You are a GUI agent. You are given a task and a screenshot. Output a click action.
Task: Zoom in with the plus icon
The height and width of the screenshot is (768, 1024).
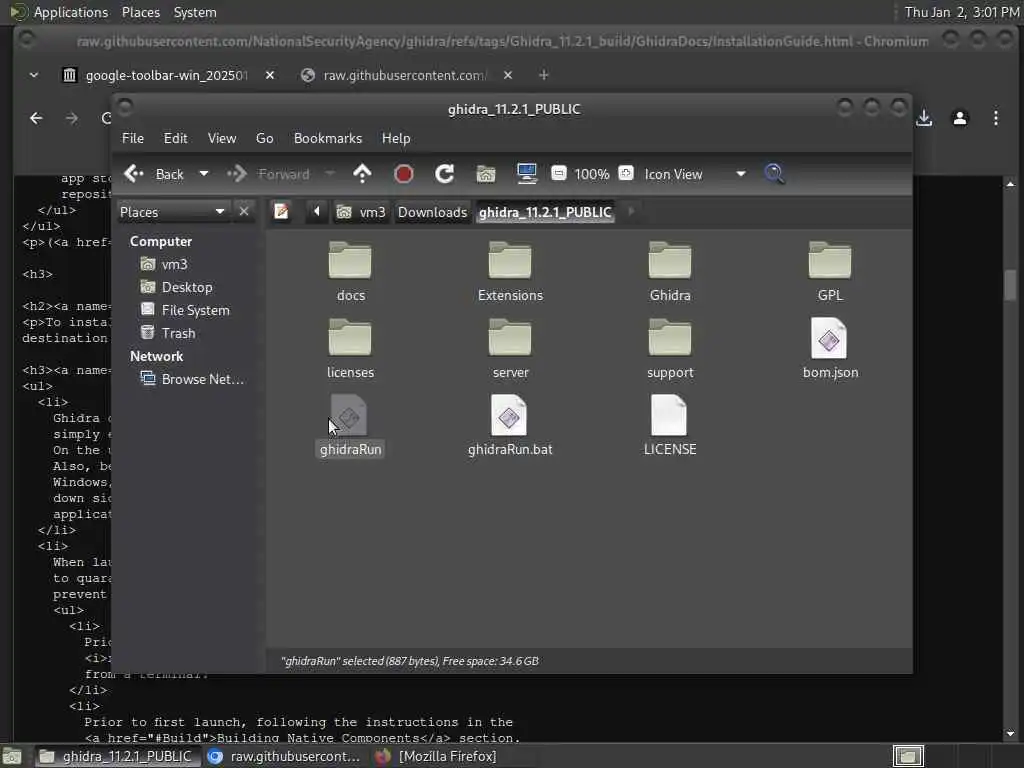tap(626, 174)
